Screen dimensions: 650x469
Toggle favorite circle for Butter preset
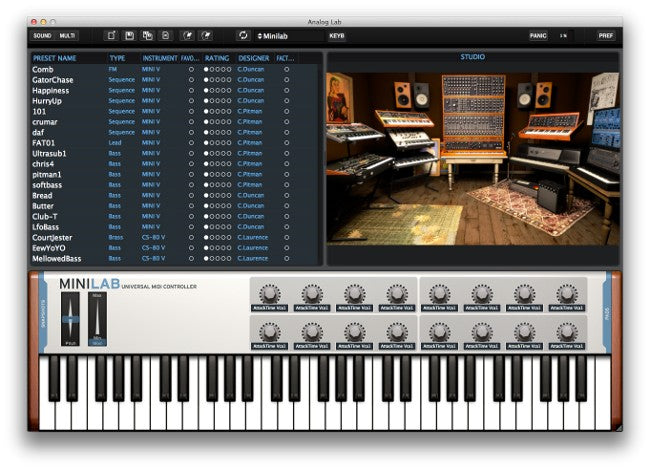pyautogui.click(x=191, y=206)
